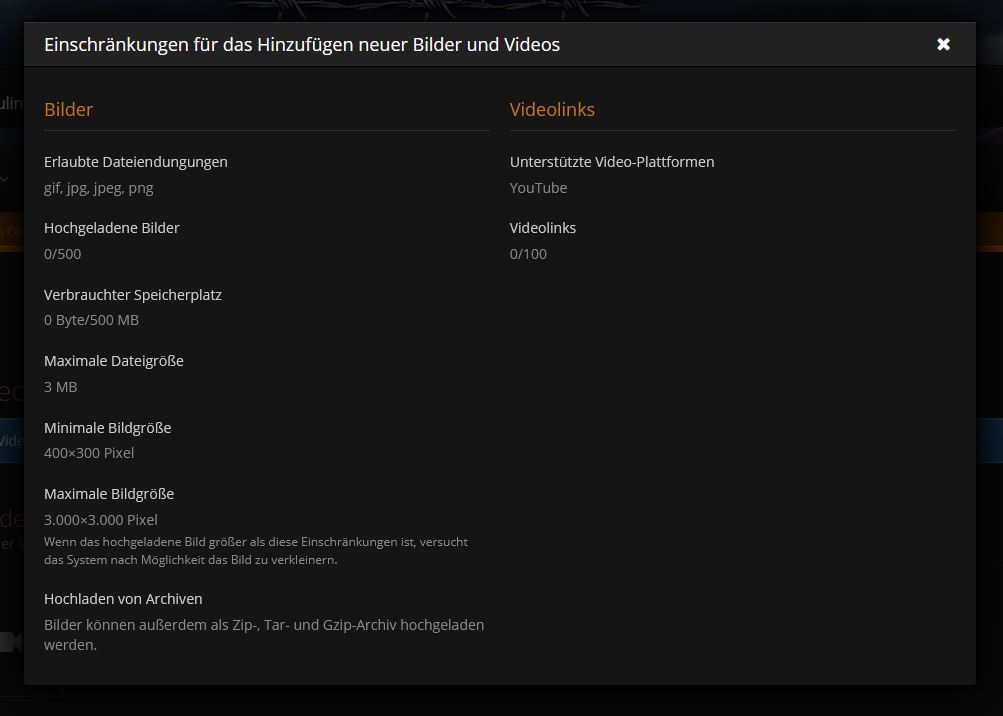Click the 3 MB file size value
Screen dimensions: 1003x716
(60, 387)
